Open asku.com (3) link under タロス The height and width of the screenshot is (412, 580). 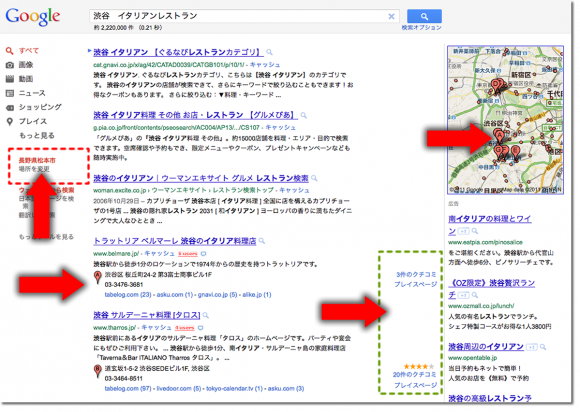(x=286, y=389)
